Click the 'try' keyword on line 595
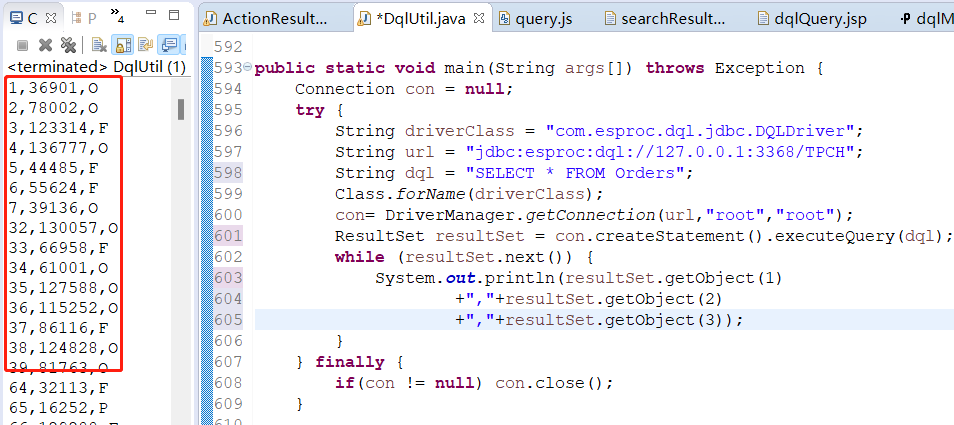This screenshot has width=954, height=425. 310,110
